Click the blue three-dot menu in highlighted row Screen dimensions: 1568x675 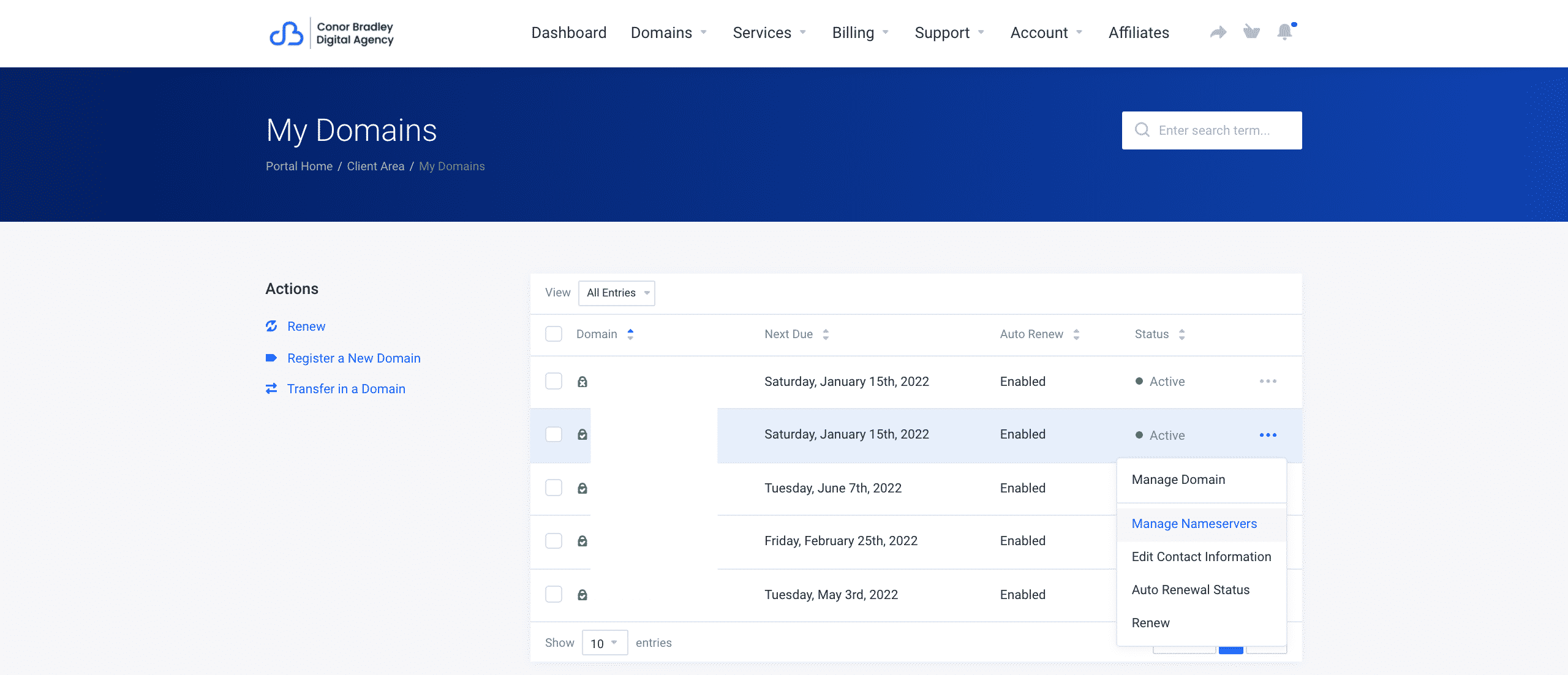[1268, 435]
